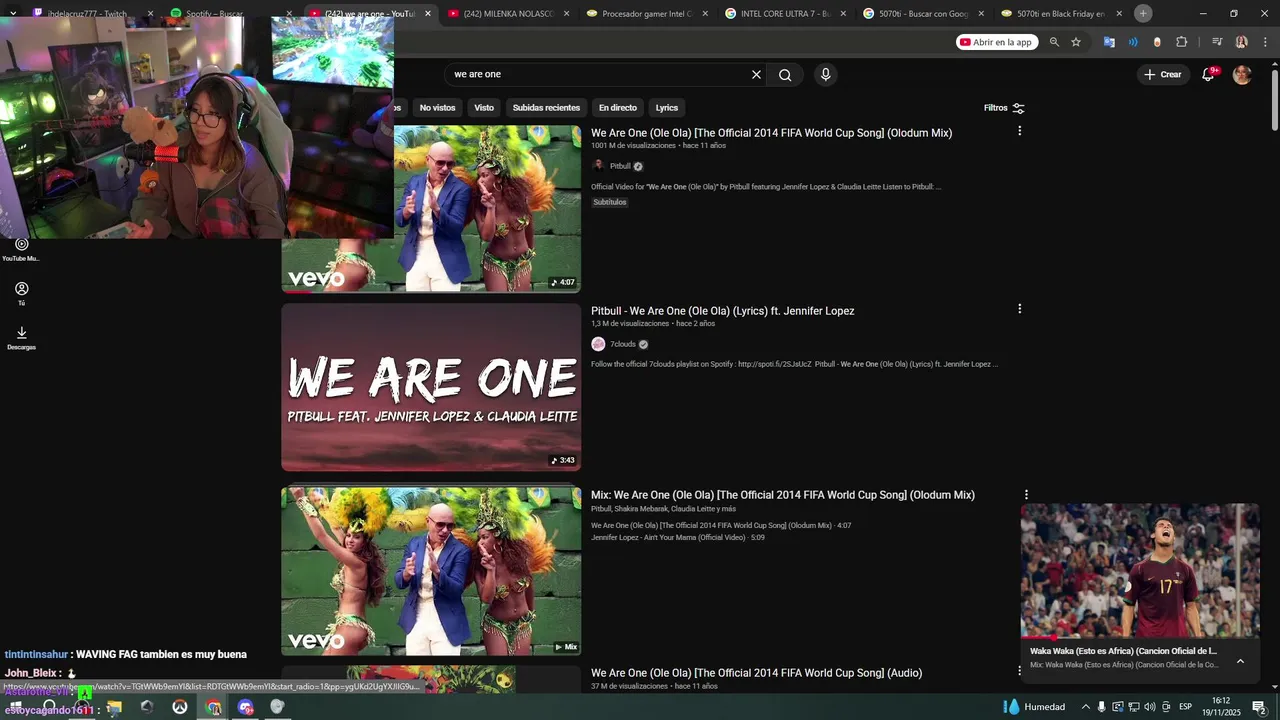Clear the search box text
This screenshot has width=1280, height=720.
coord(756,74)
